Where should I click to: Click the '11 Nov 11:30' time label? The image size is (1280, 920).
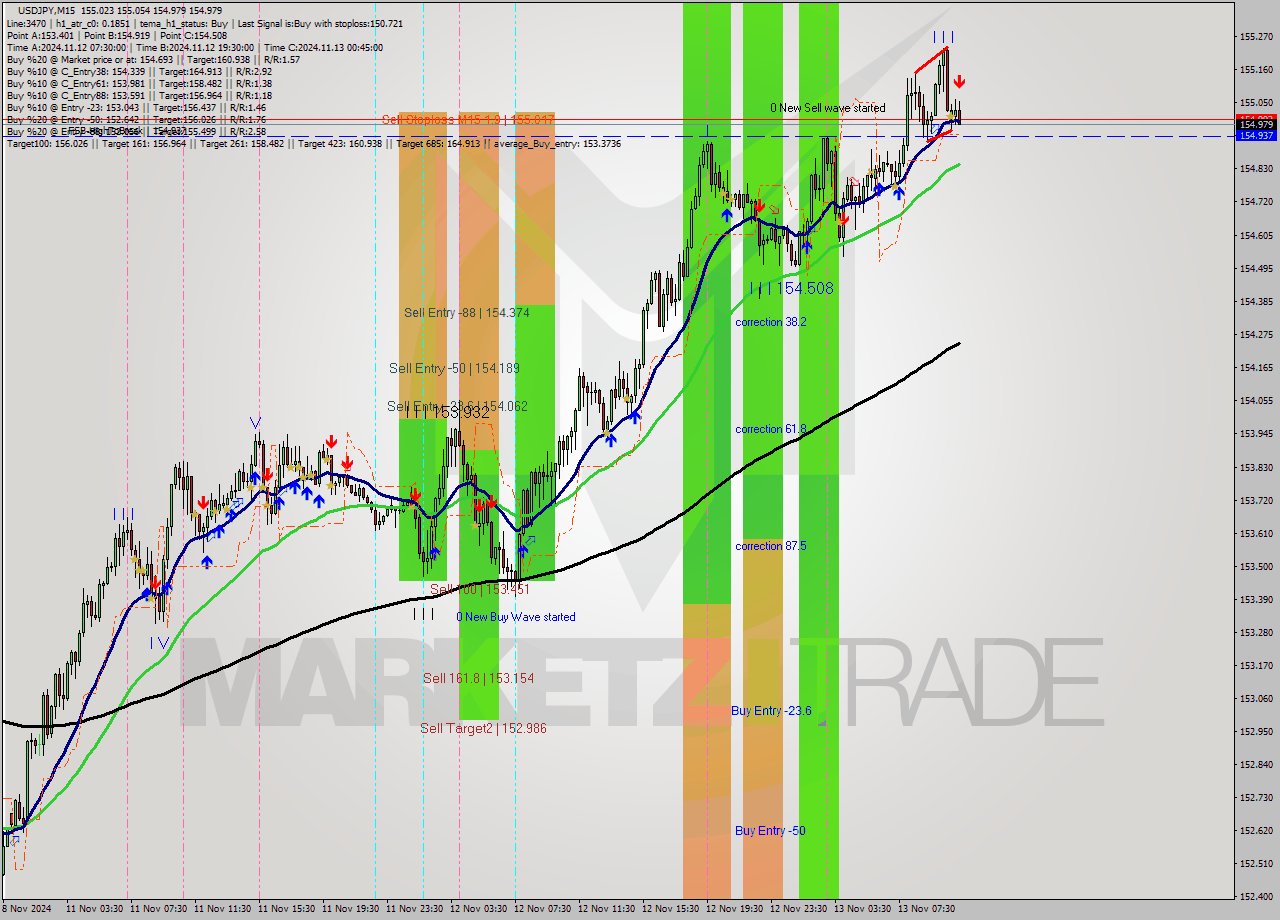(x=223, y=909)
